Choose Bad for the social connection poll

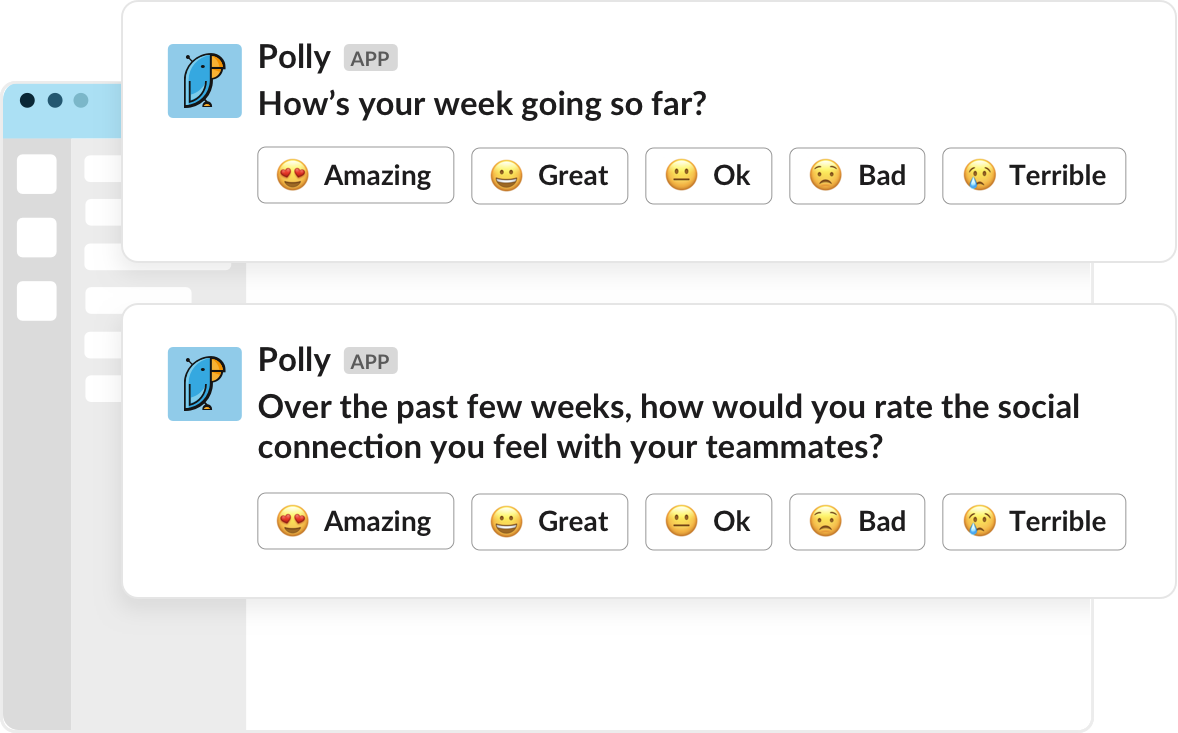coord(857,521)
